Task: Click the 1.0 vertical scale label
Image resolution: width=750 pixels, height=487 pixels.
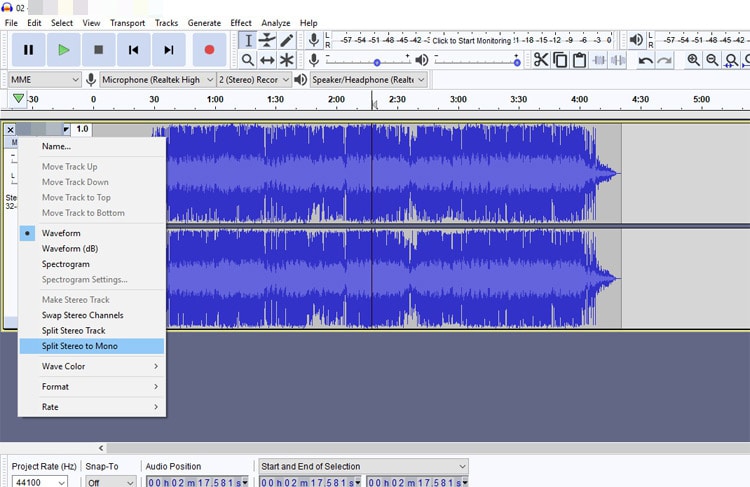Action: [82, 129]
